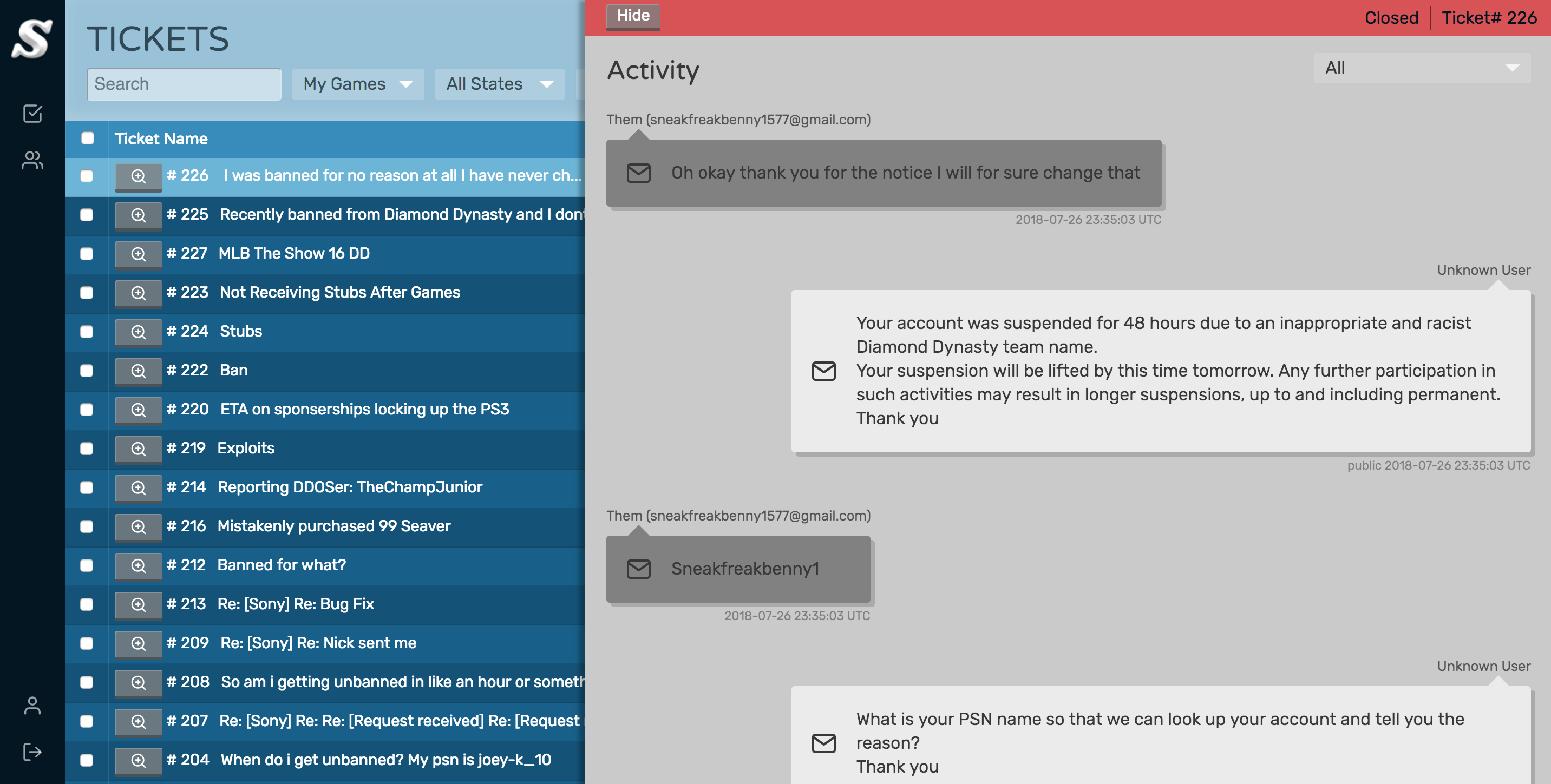Open magnifier preview for ticket 214
The height and width of the screenshot is (784, 1551).
point(138,488)
